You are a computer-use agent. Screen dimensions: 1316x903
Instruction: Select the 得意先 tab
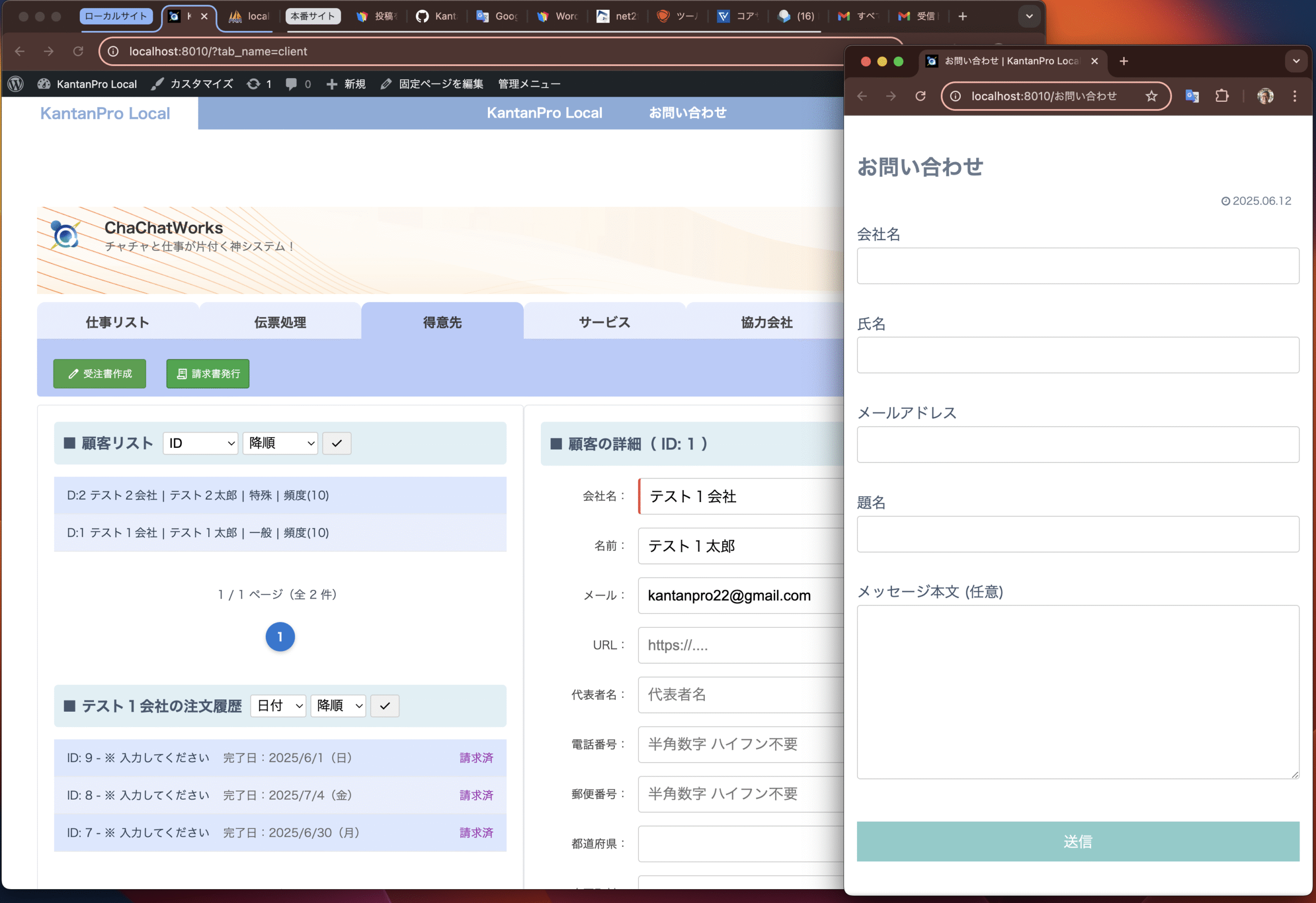click(x=442, y=322)
